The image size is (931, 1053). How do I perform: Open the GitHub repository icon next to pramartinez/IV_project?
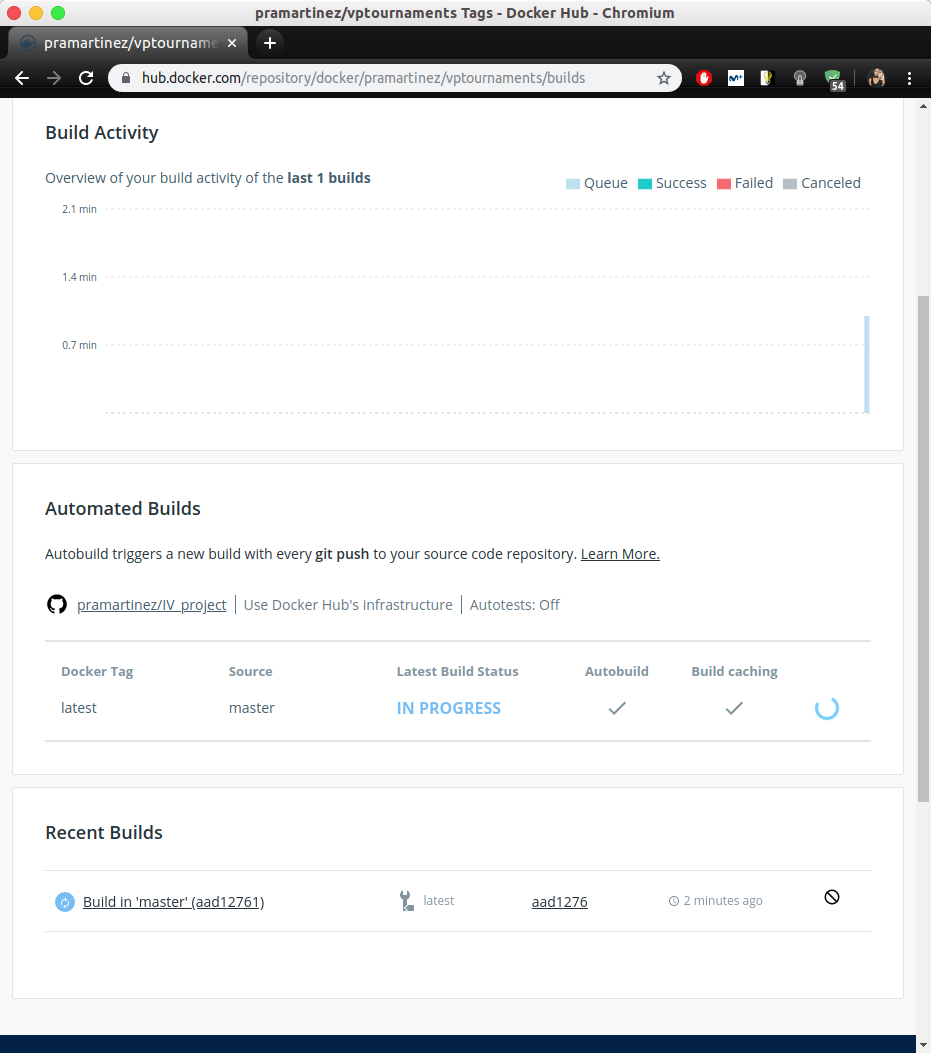57,604
